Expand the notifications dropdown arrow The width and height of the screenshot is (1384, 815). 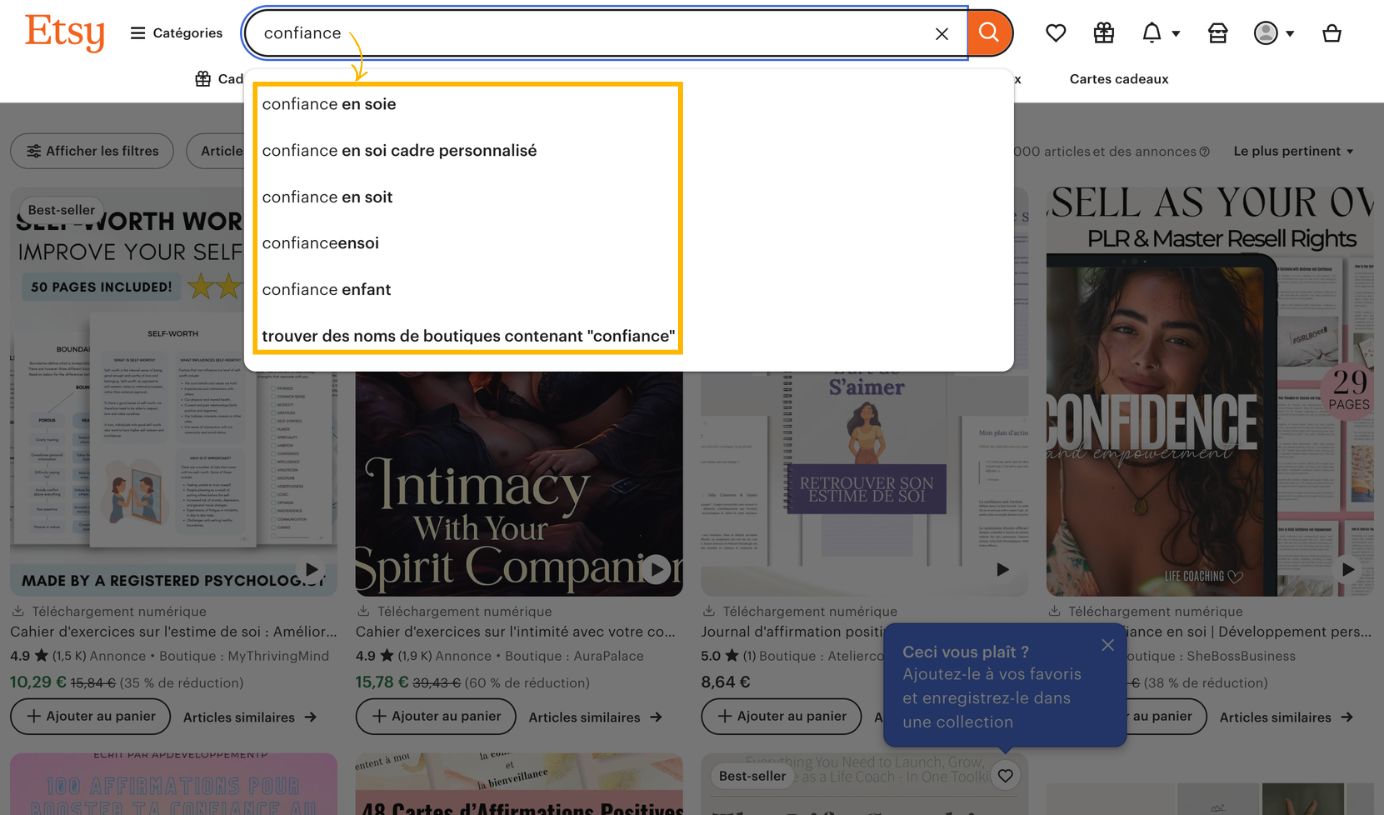click(1176, 32)
